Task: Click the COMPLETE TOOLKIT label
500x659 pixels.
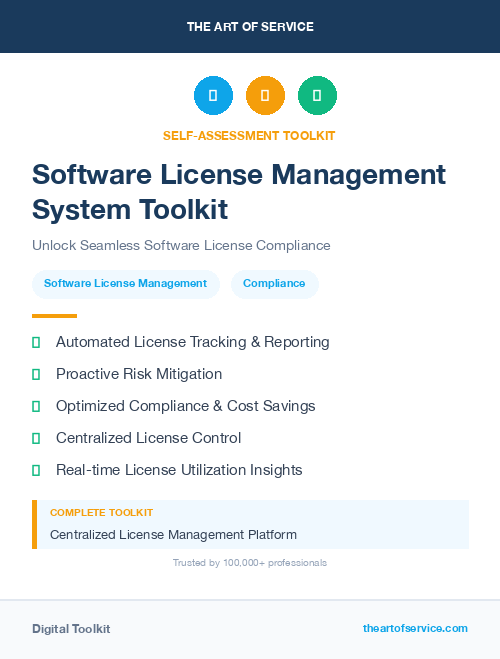Action: click(x=101, y=513)
